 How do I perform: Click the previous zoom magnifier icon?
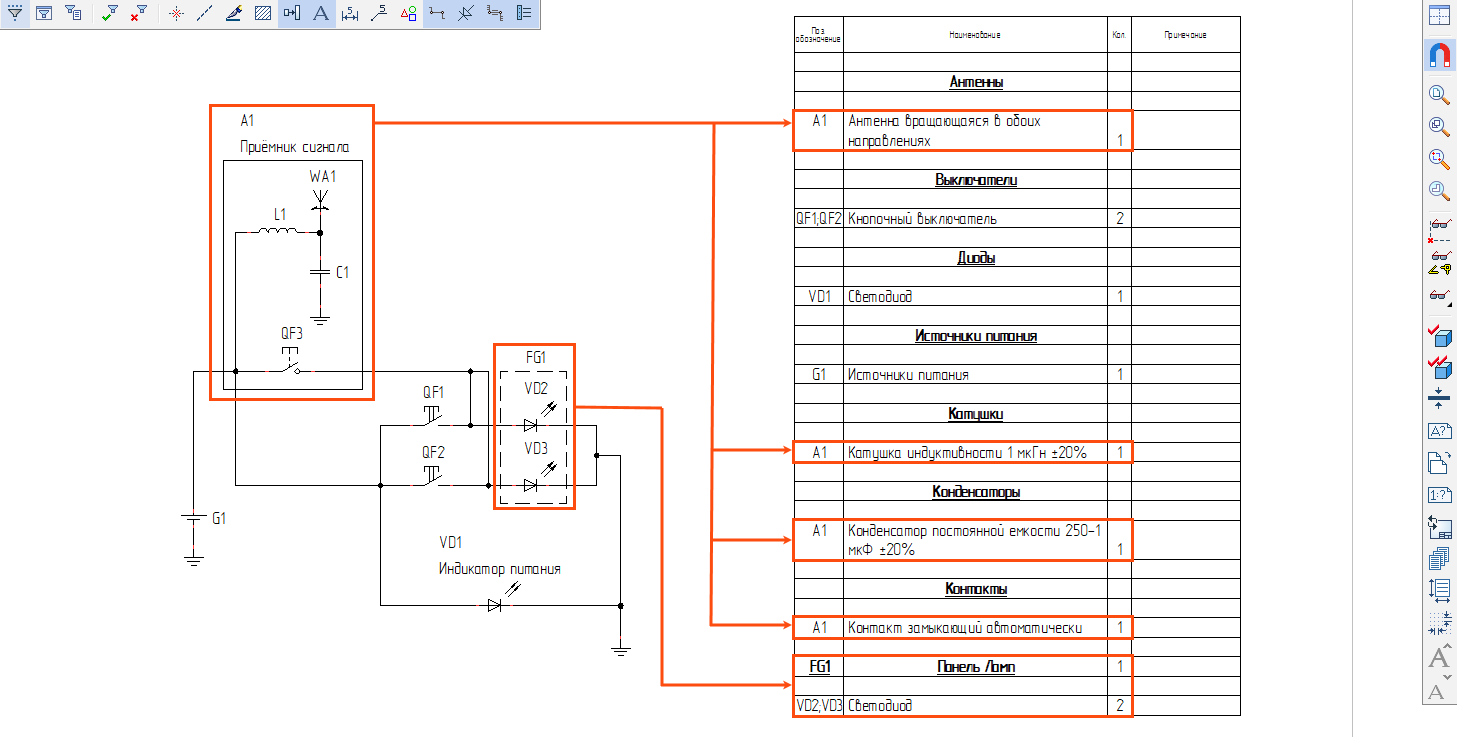(x=1438, y=190)
